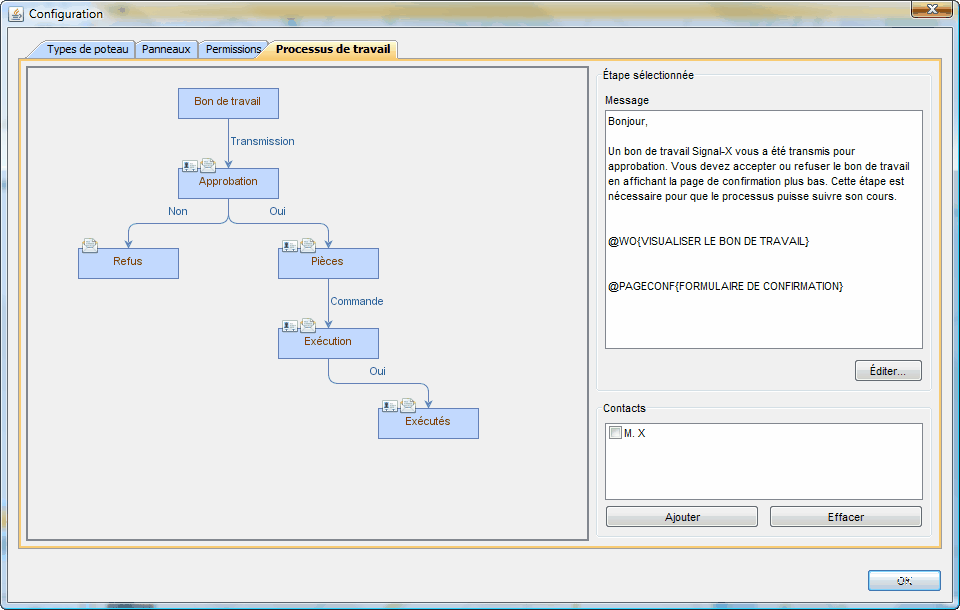Click the mail envelope icon above Refus
The image size is (960, 610).
[90, 245]
